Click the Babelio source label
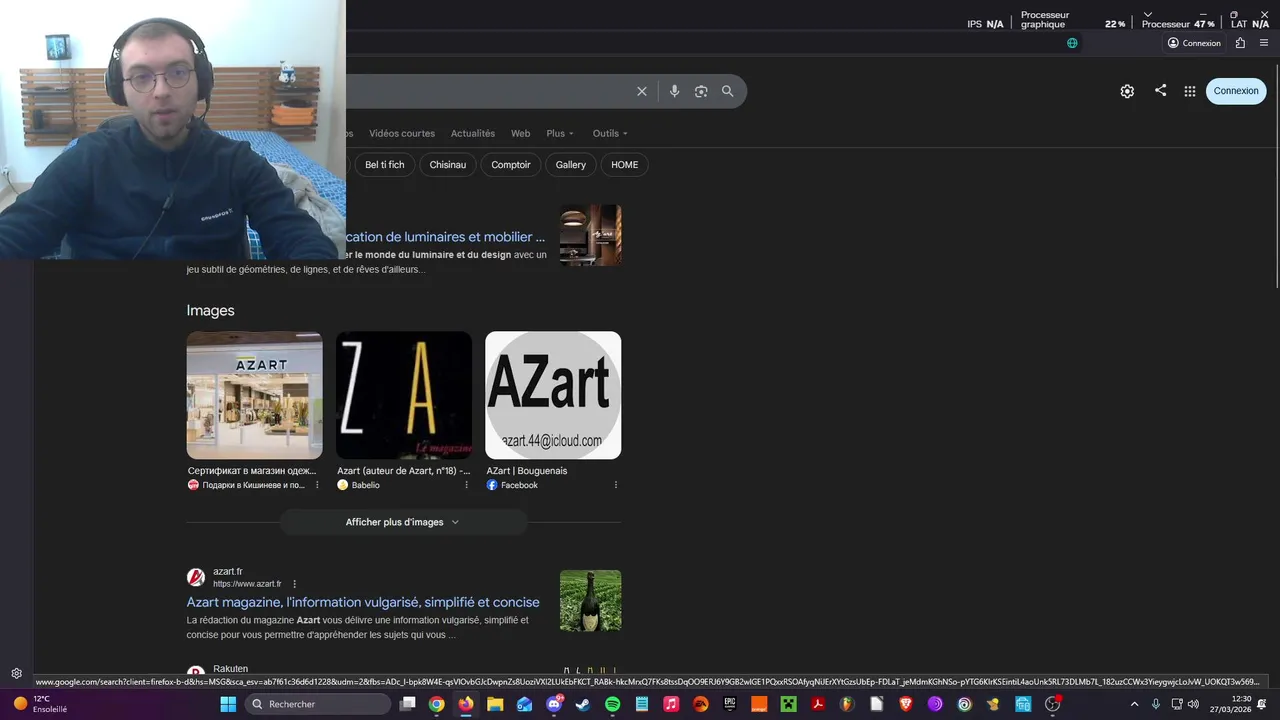This screenshot has width=1280, height=720. tap(365, 485)
